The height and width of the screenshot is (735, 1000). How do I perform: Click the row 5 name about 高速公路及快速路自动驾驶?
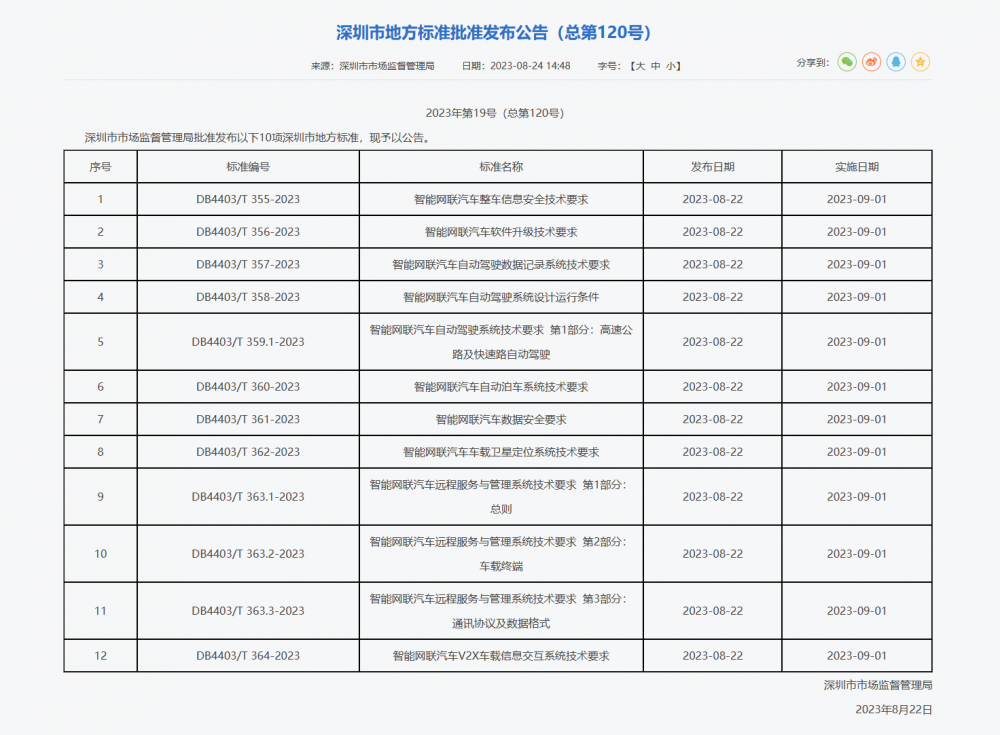tap(501, 342)
